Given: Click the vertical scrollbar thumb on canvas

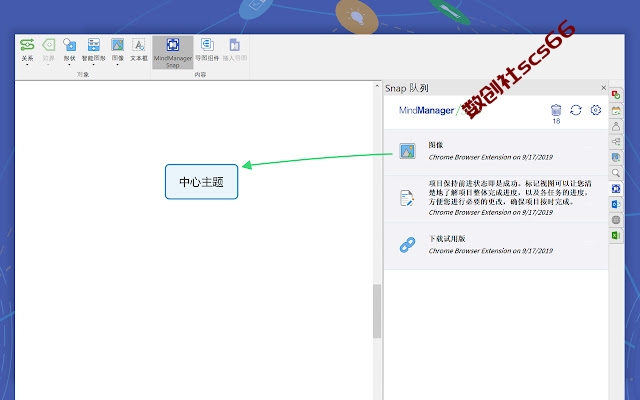Looking at the screenshot, I should point(377,311).
